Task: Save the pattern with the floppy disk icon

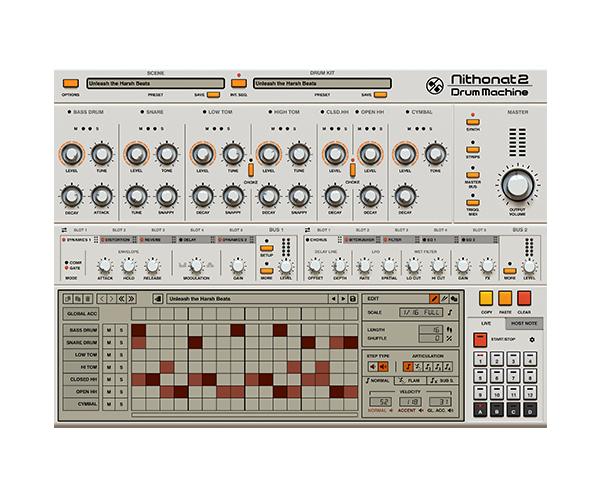Action: (x=353, y=299)
